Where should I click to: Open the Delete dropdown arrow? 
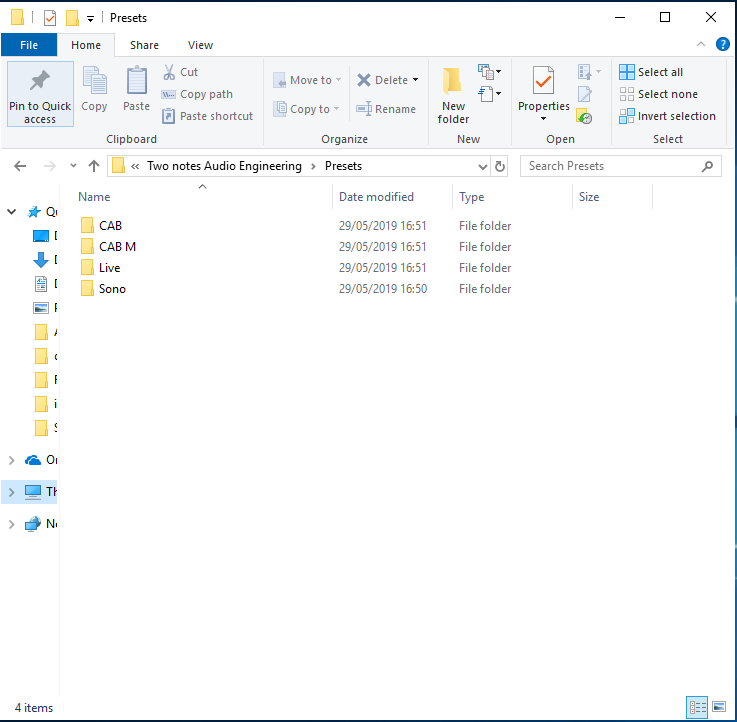(x=415, y=80)
